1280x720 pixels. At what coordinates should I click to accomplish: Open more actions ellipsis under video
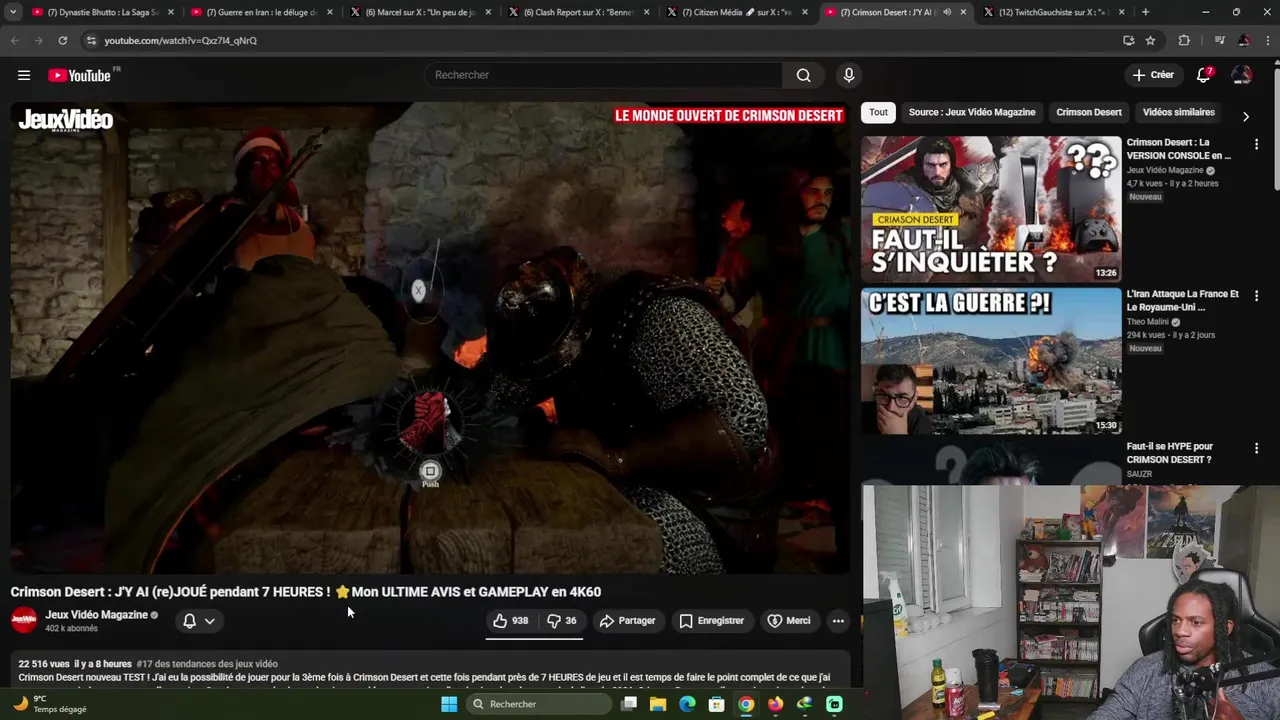coord(838,621)
